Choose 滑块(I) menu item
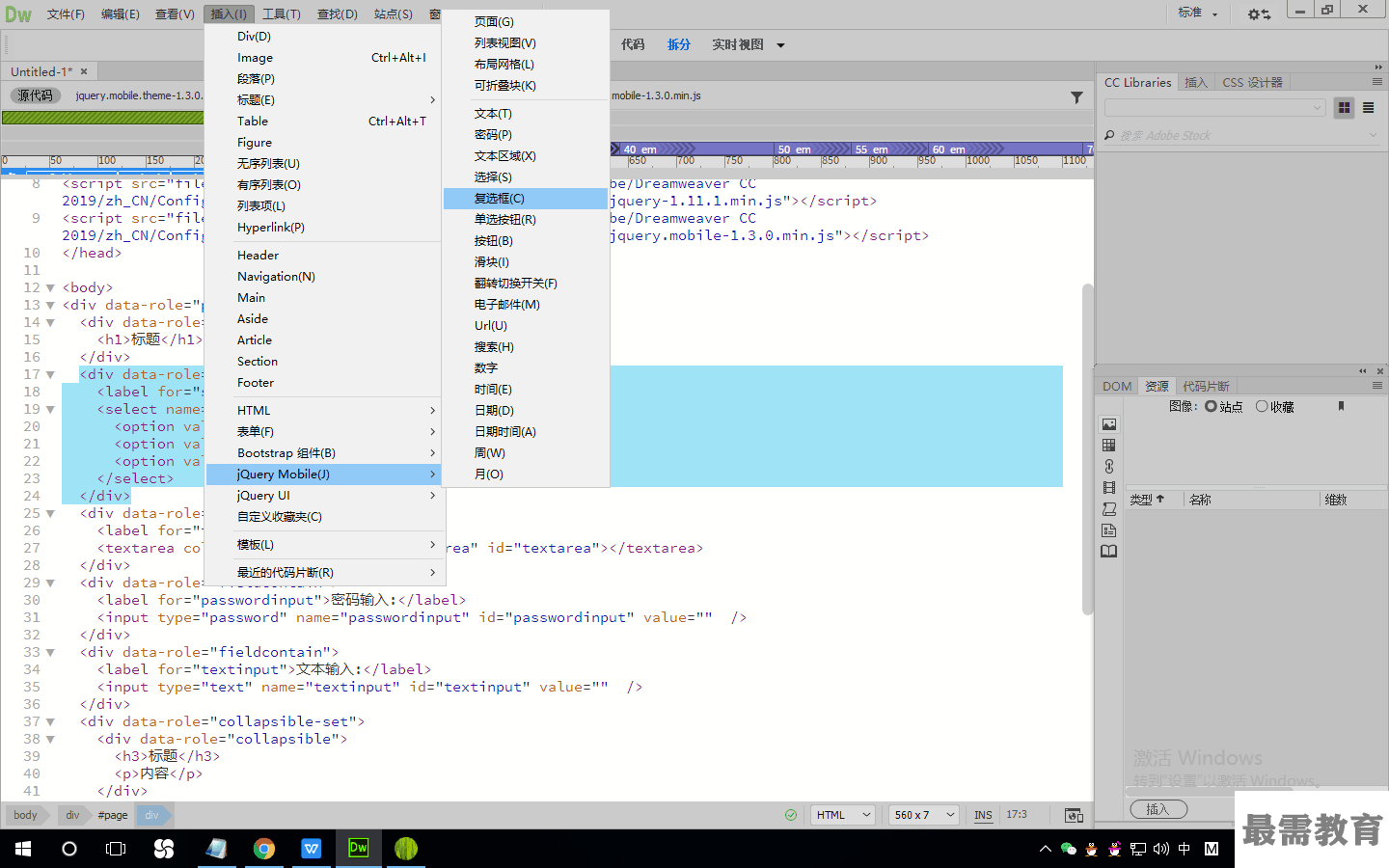The height and width of the screenshot is (868, 1389). tap(526, 262)
